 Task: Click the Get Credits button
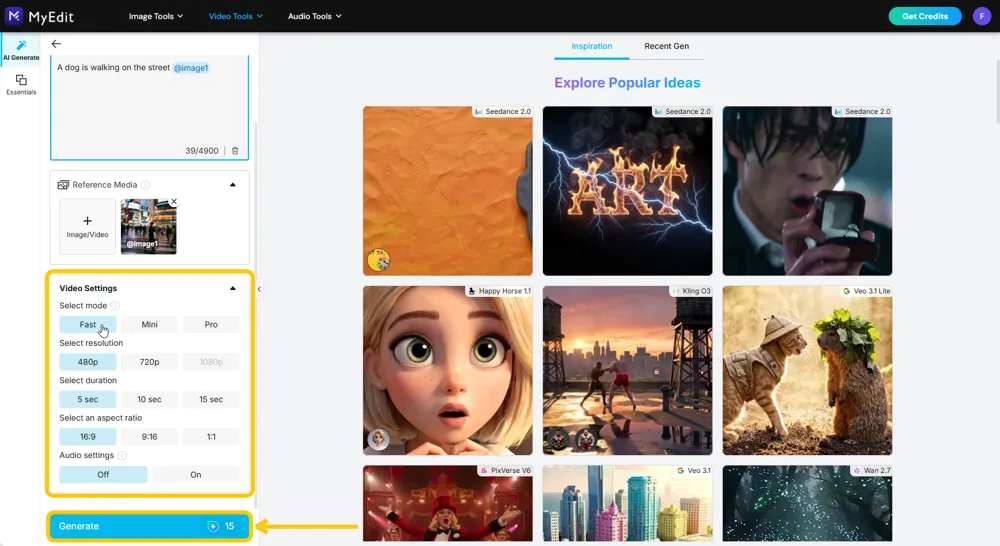(925, 16)
